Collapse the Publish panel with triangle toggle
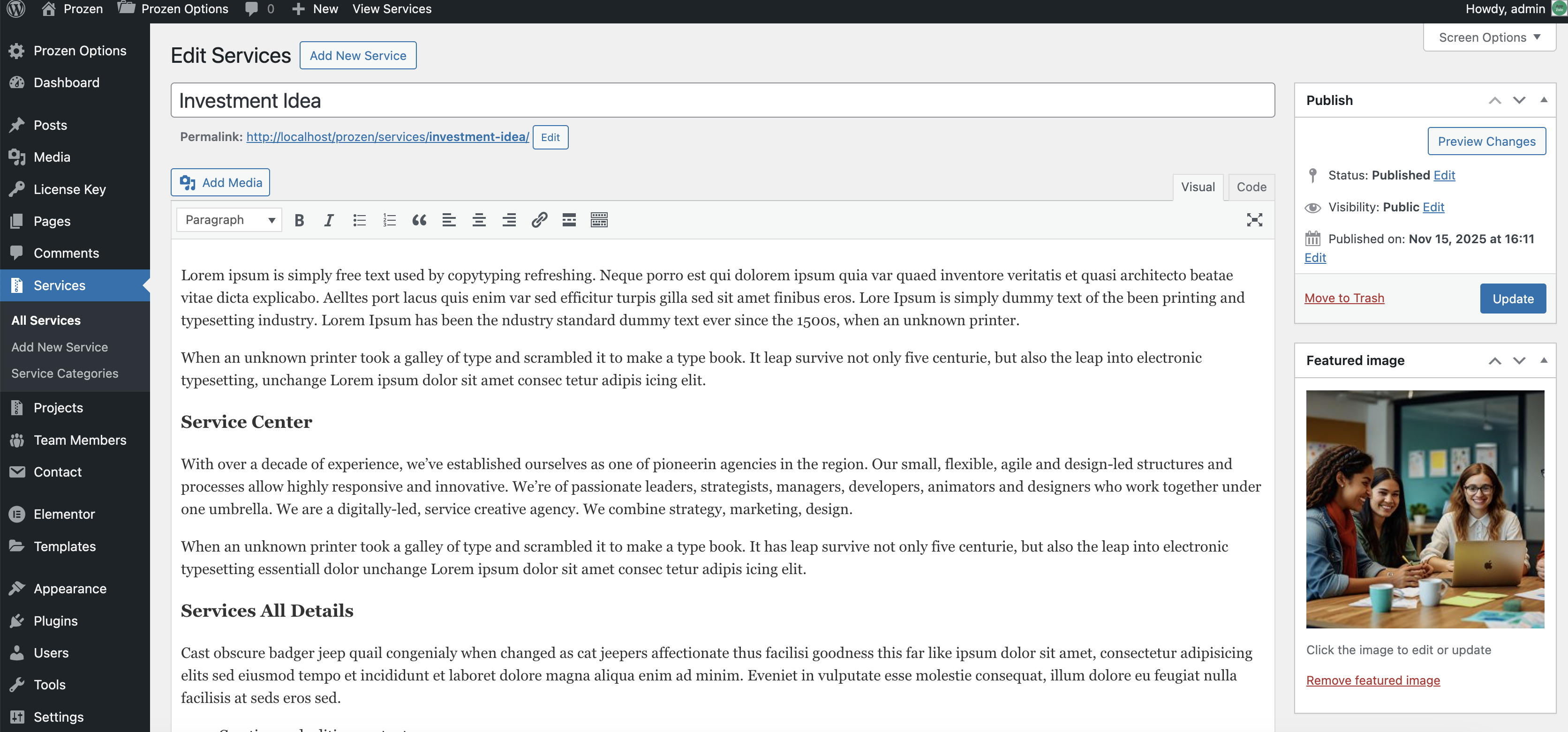Viewport: 1568px width, 732px height. pyautogui.click(x=1543, y=100)
